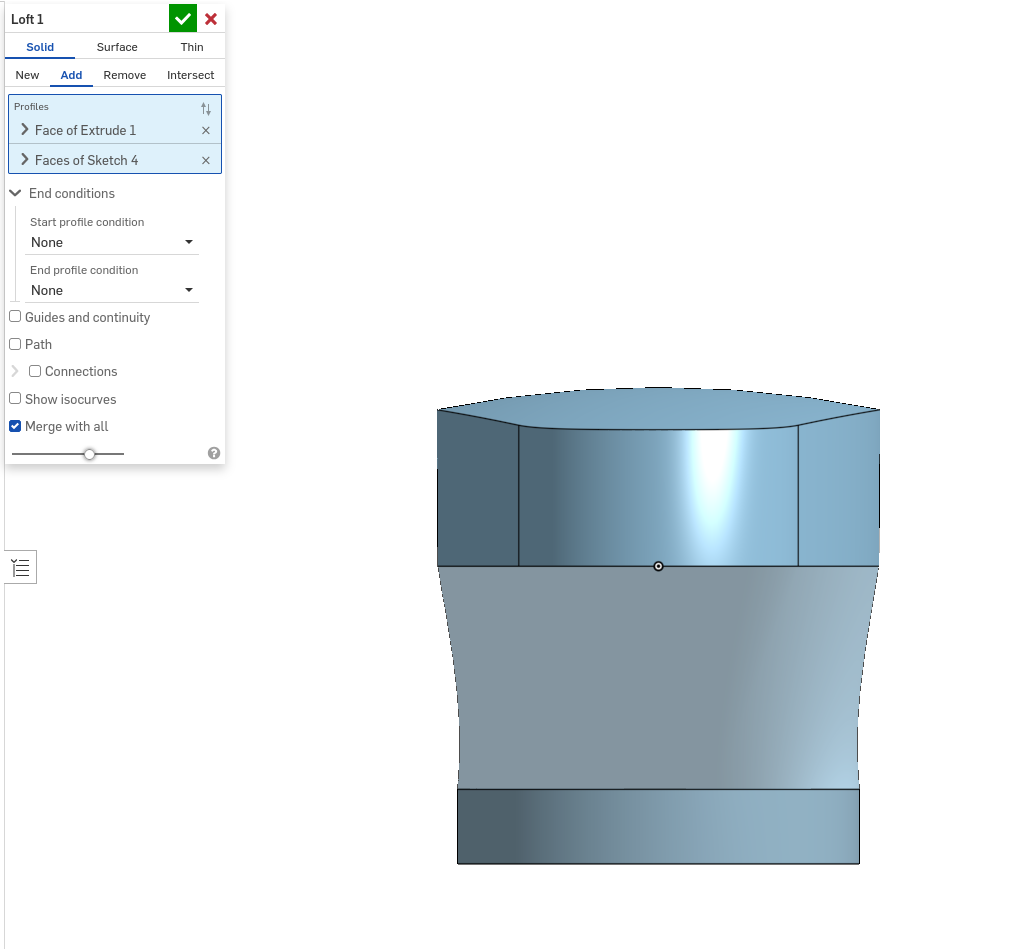This screenshot has width=1035, height=949.
Task: Click the "Start profile condition" label
Action: tap(87, 222)
